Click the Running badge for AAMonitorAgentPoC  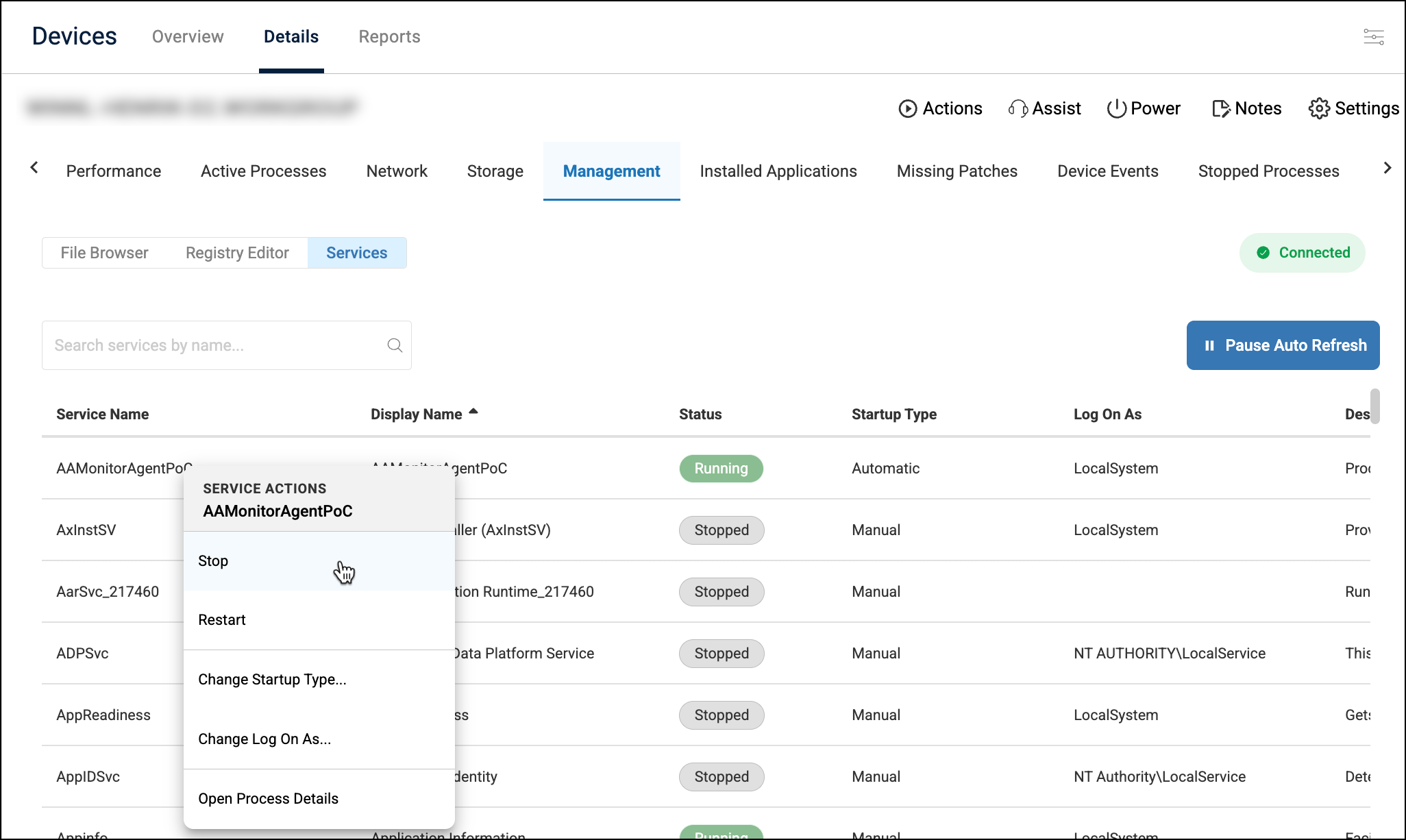click(x=721, y=469)
